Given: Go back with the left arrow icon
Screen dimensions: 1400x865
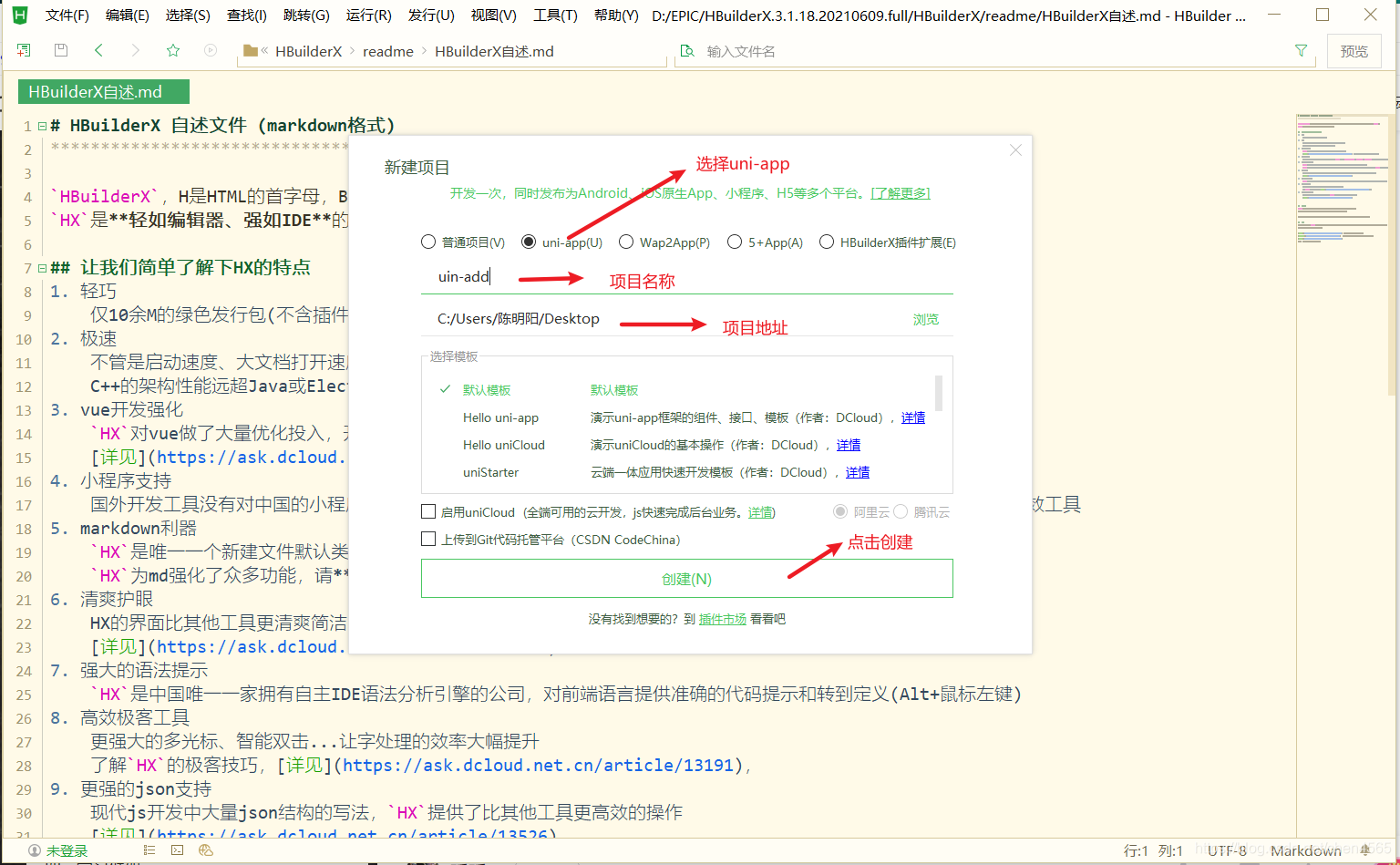Looking at the screenshot, I should pyautogui.click(x=98, y=51).
